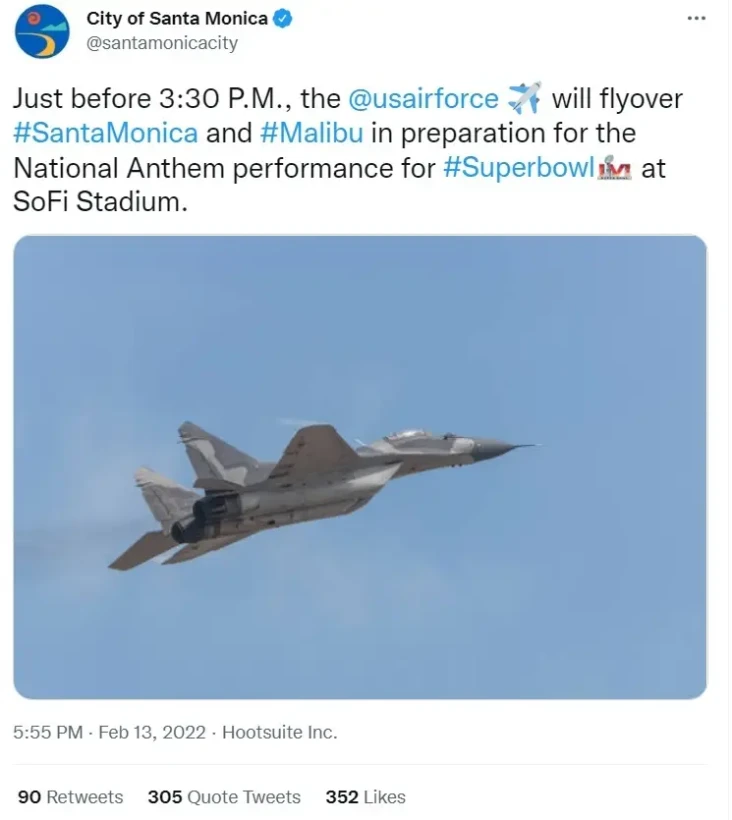Image resolution: width=732 pixels, height=820 pixels.
Task: Click the 5:55 PM timestamp
Action: coord(48,732)
